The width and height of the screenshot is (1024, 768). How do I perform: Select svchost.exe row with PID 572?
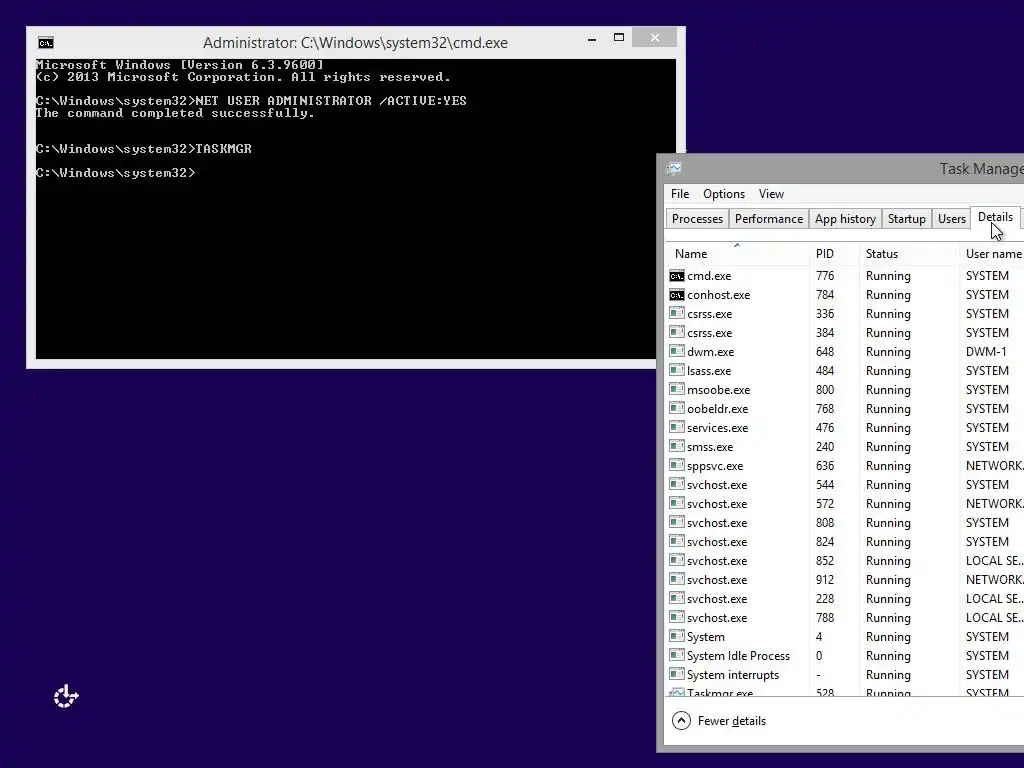click(845, 504)
